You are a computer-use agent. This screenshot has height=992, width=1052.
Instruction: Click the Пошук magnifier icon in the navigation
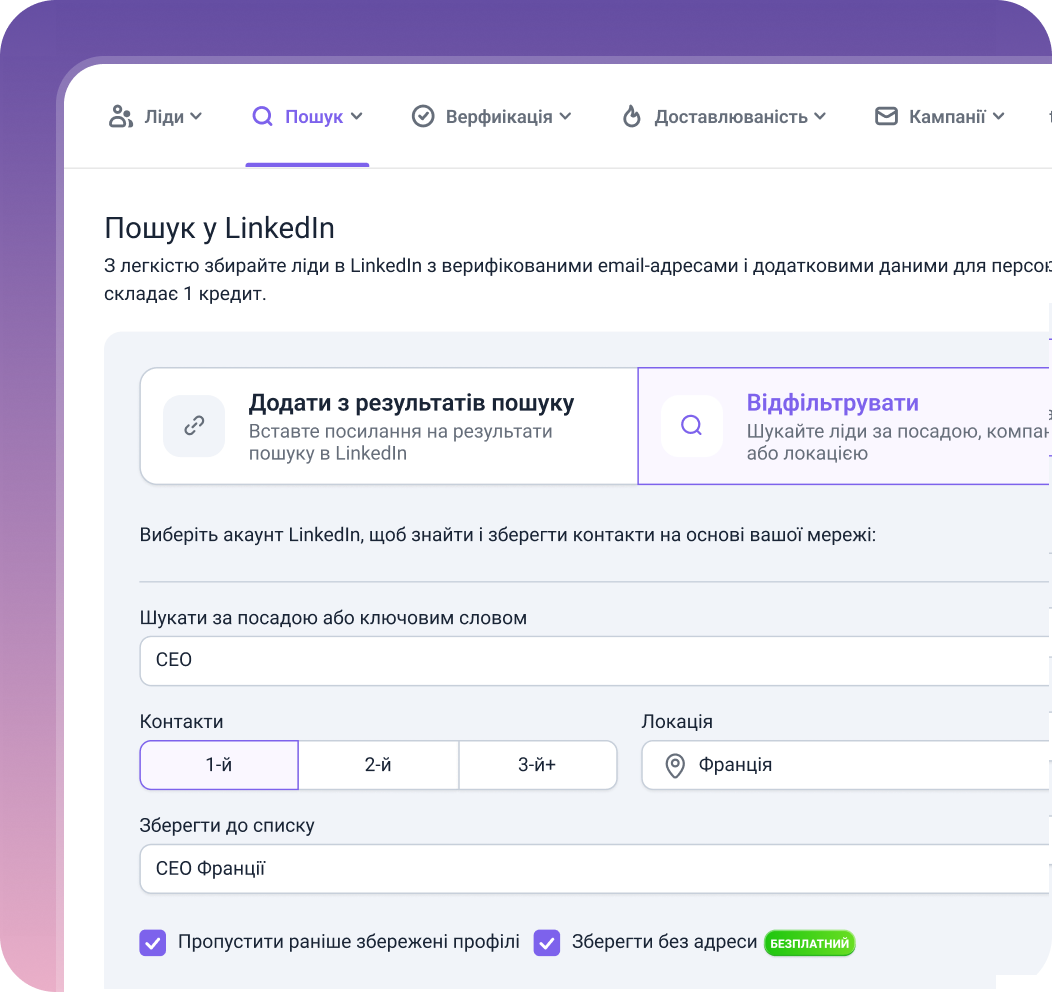coord(262,117)
